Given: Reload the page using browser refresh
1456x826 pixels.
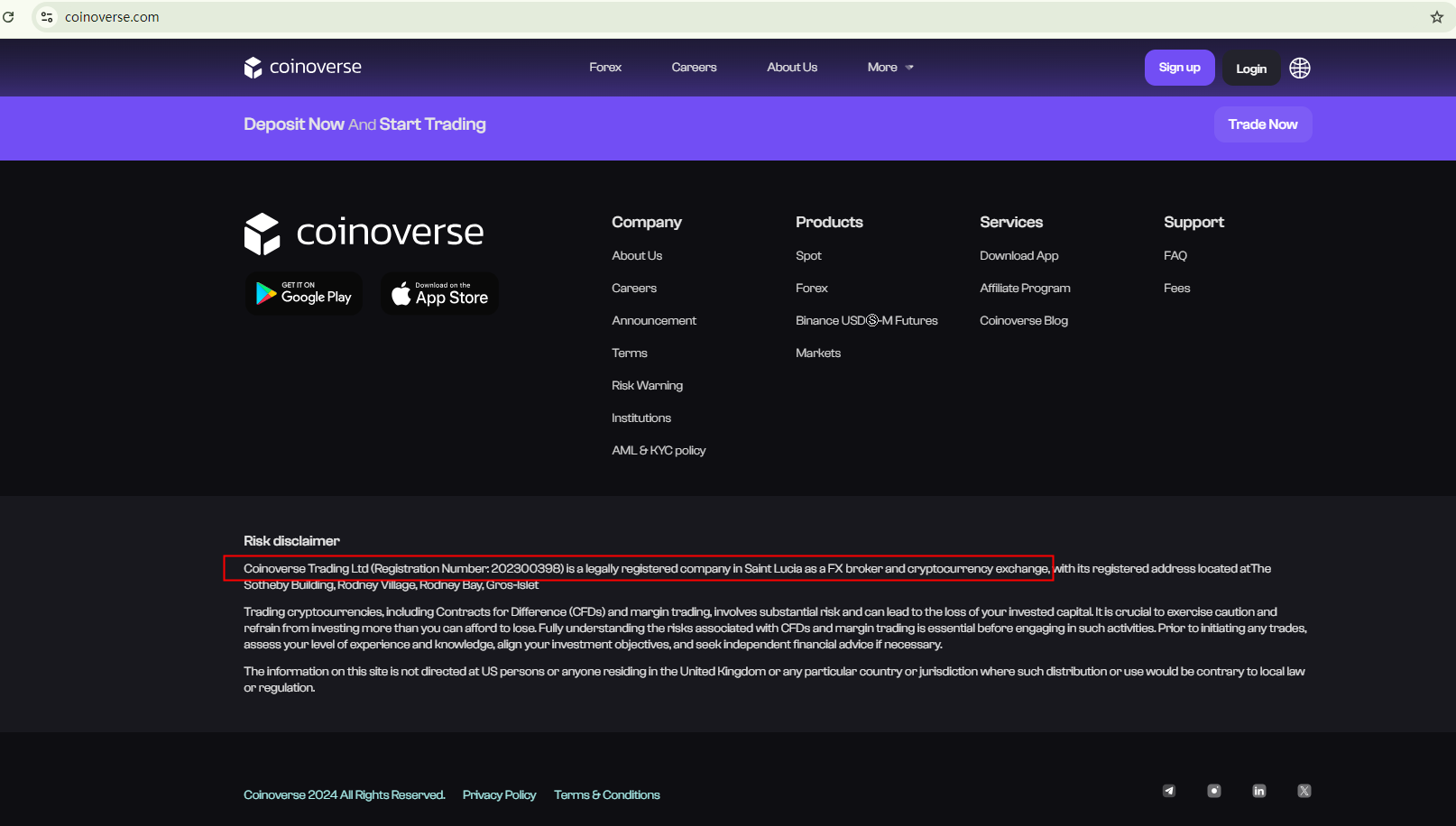Looking at the screenshot, I should pyautogui.click(x=9, y=17).
